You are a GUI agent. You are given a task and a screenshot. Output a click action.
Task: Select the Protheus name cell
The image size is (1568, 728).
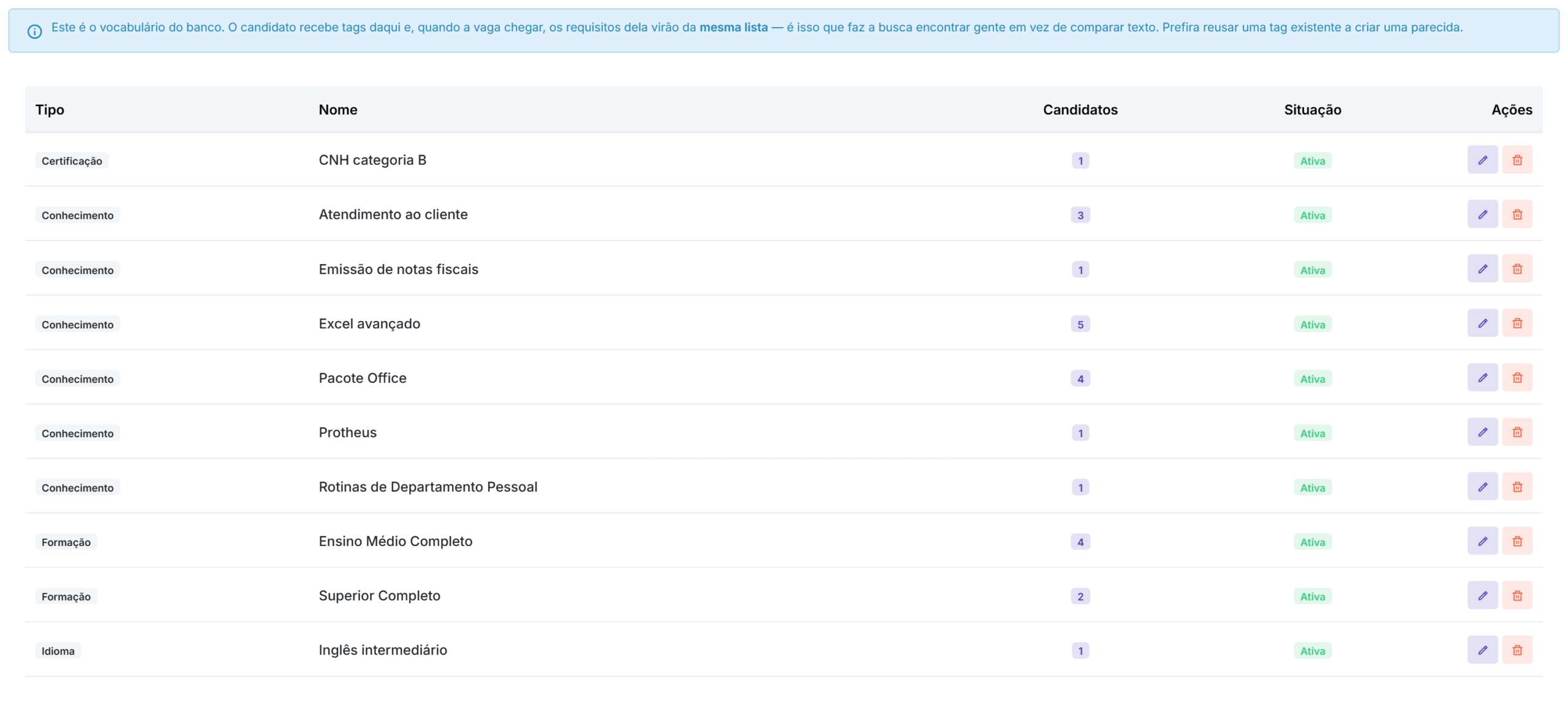347,433
